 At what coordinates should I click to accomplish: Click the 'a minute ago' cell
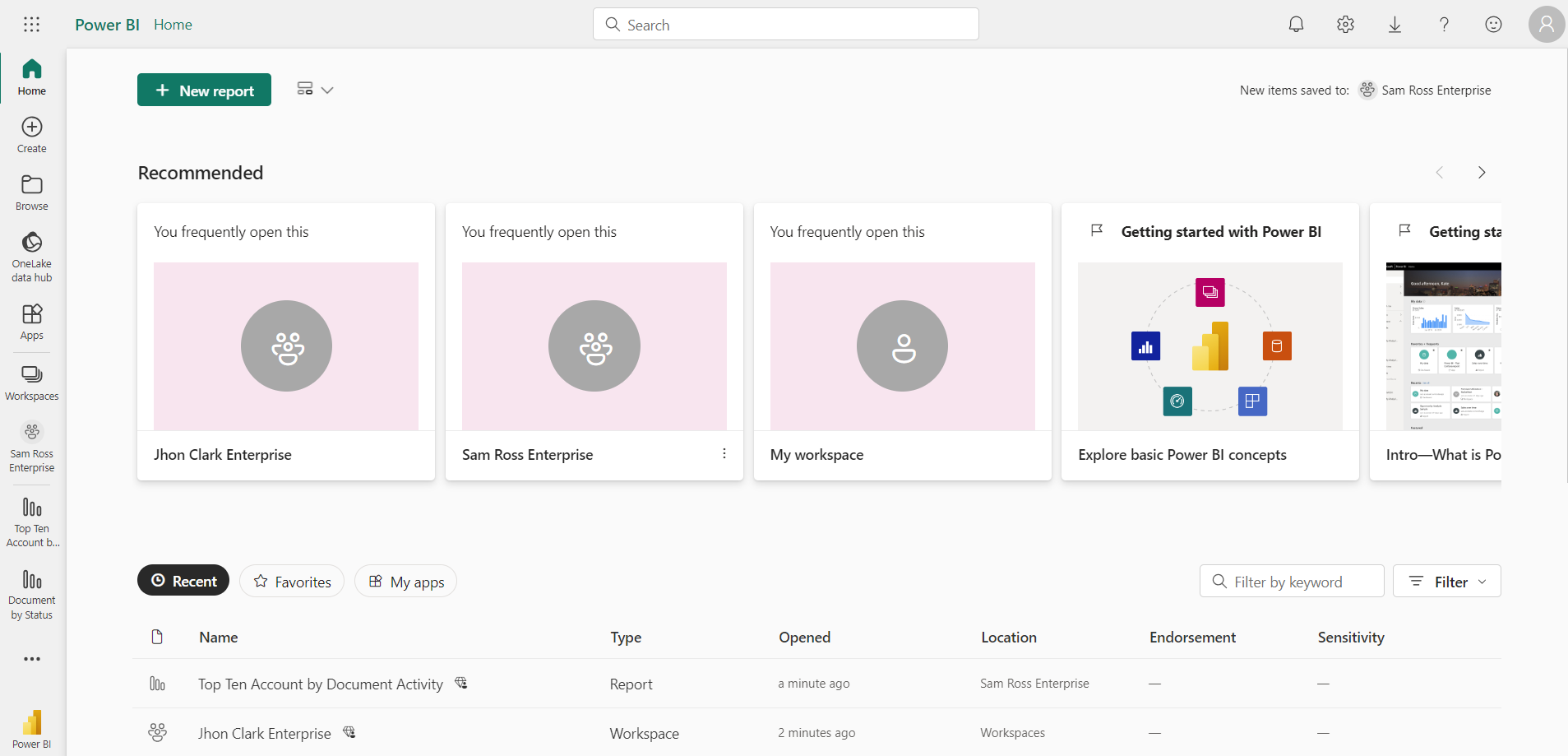(x=814, y=684)
